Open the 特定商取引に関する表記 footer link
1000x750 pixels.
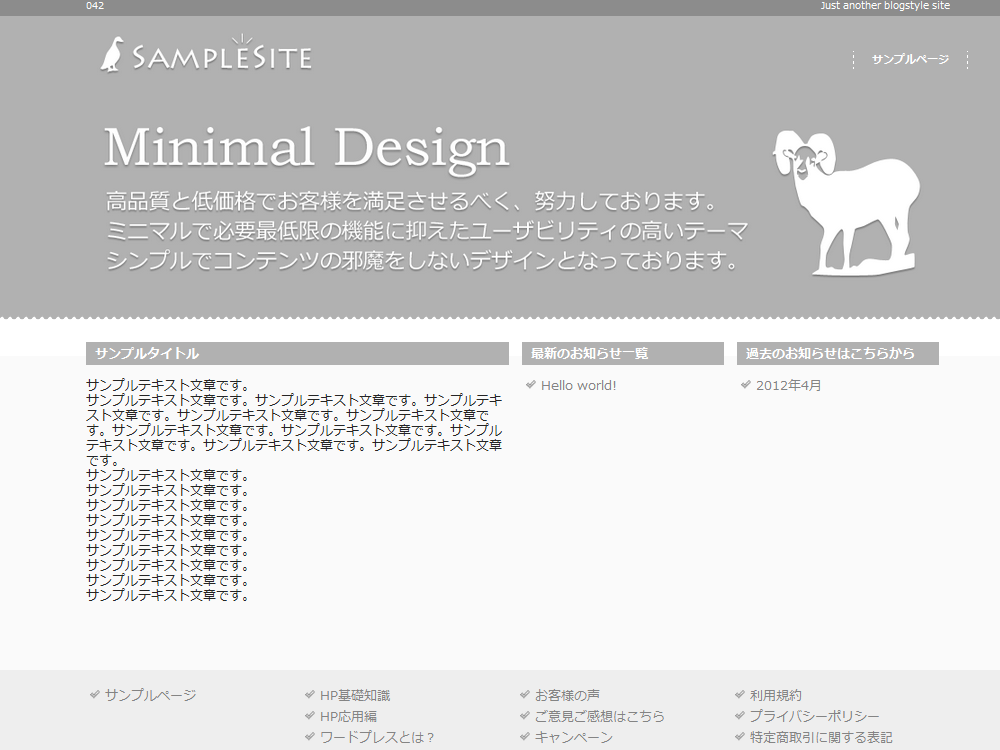click(x=821, y=737)
